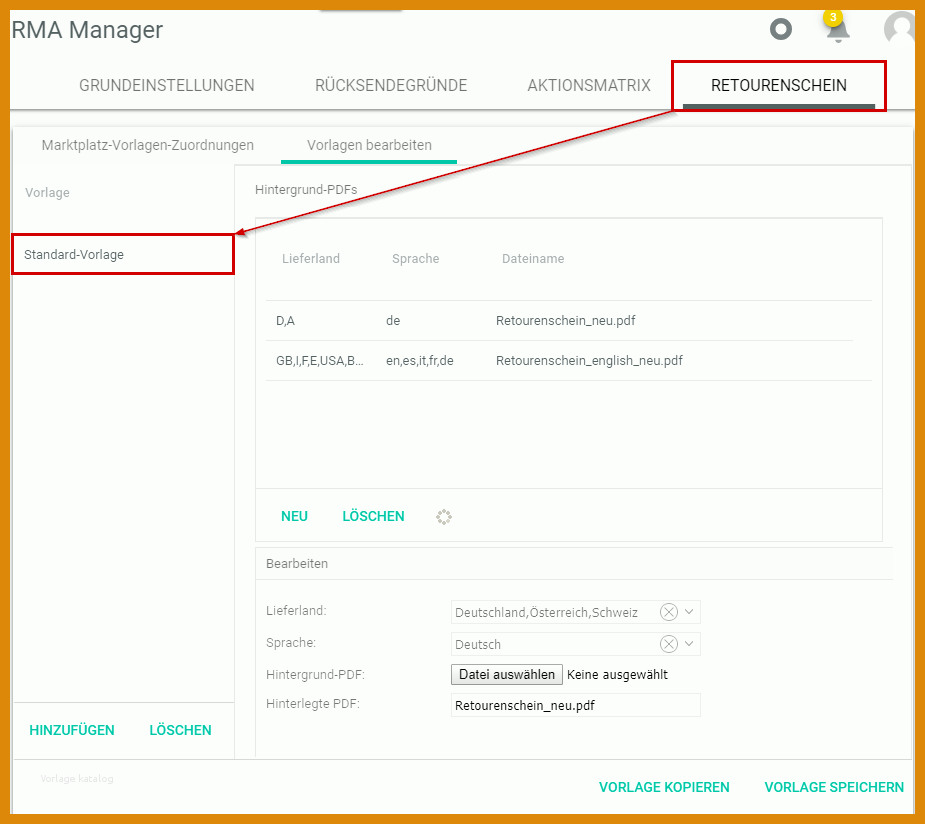Open notifications bell with badge 3
Screen dimensions: 925x824
pos(837,27)
